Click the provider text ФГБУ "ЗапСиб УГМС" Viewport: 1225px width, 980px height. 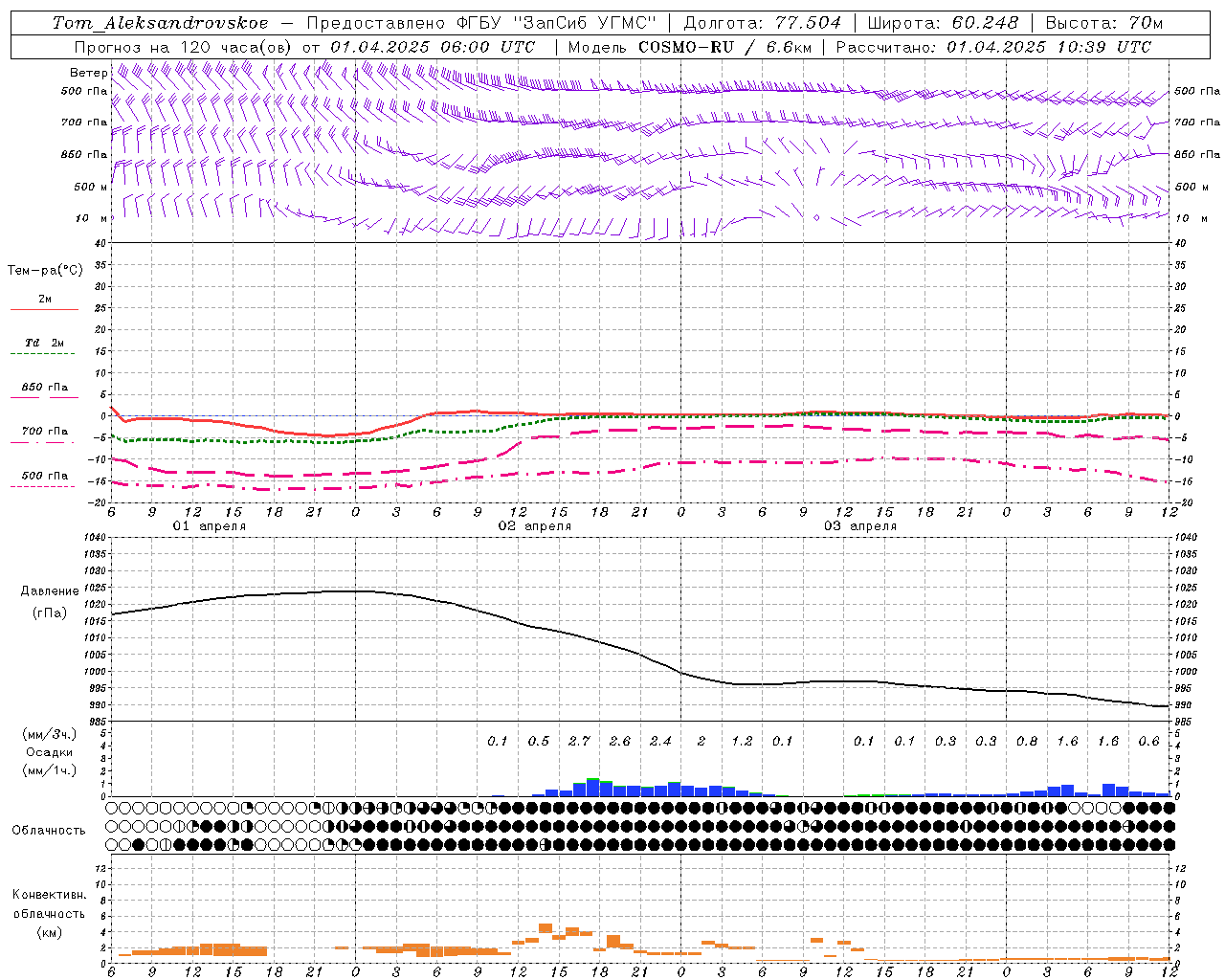(x=556, y=23)
